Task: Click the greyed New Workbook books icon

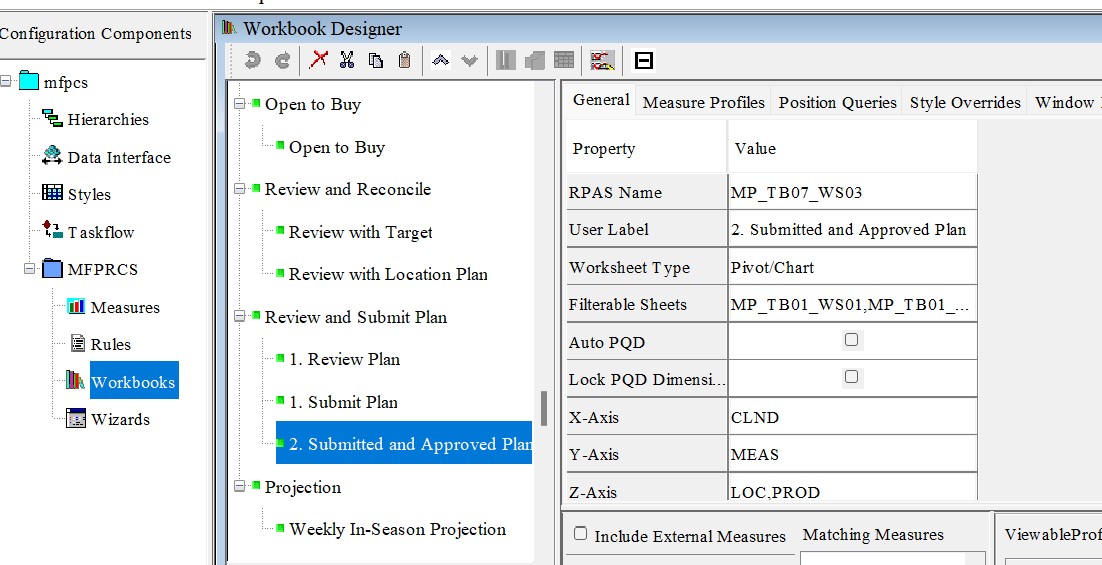Action: (505, 60)
